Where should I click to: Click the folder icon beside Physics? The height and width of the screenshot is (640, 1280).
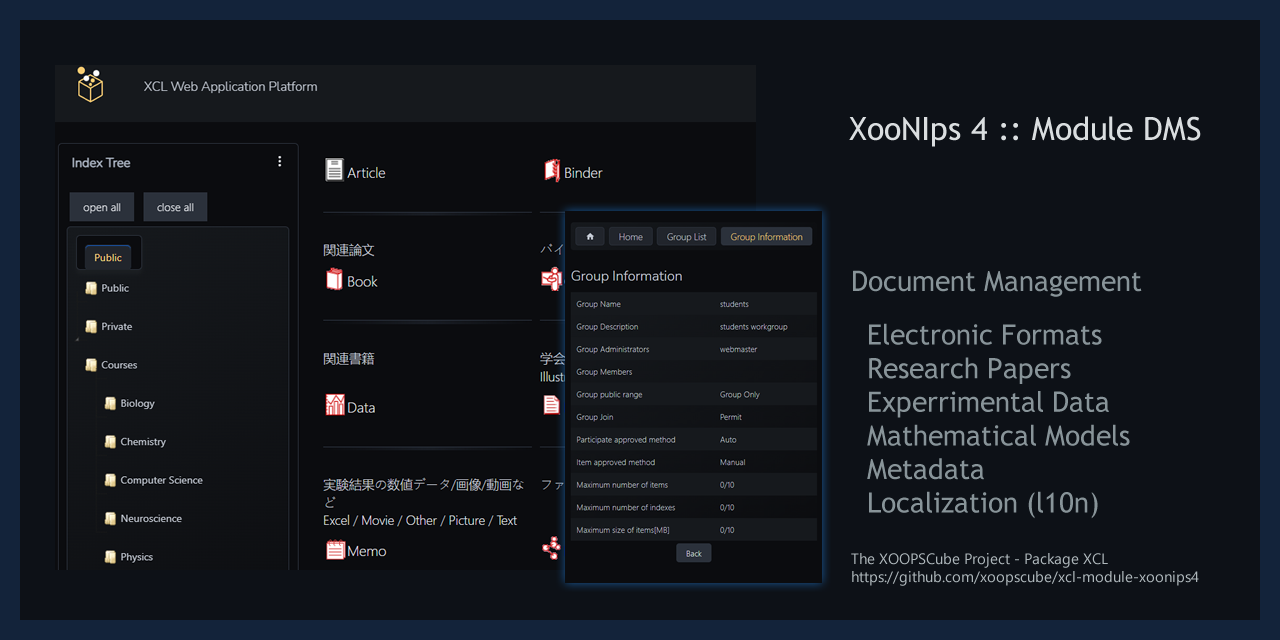110,557
